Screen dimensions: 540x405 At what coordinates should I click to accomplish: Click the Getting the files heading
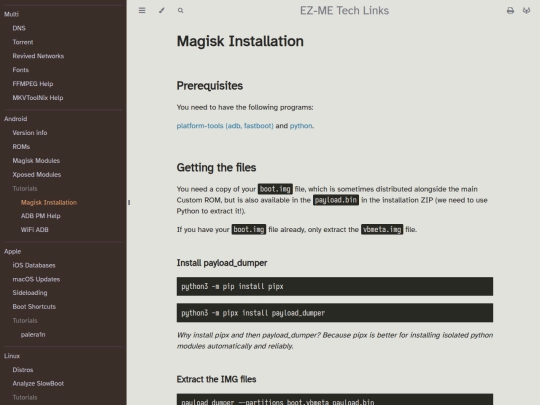(x=216, y=167)
